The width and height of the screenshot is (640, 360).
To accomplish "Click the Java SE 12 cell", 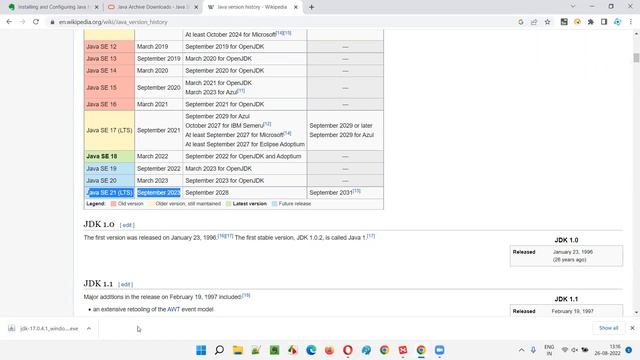I will coord(109,47).
